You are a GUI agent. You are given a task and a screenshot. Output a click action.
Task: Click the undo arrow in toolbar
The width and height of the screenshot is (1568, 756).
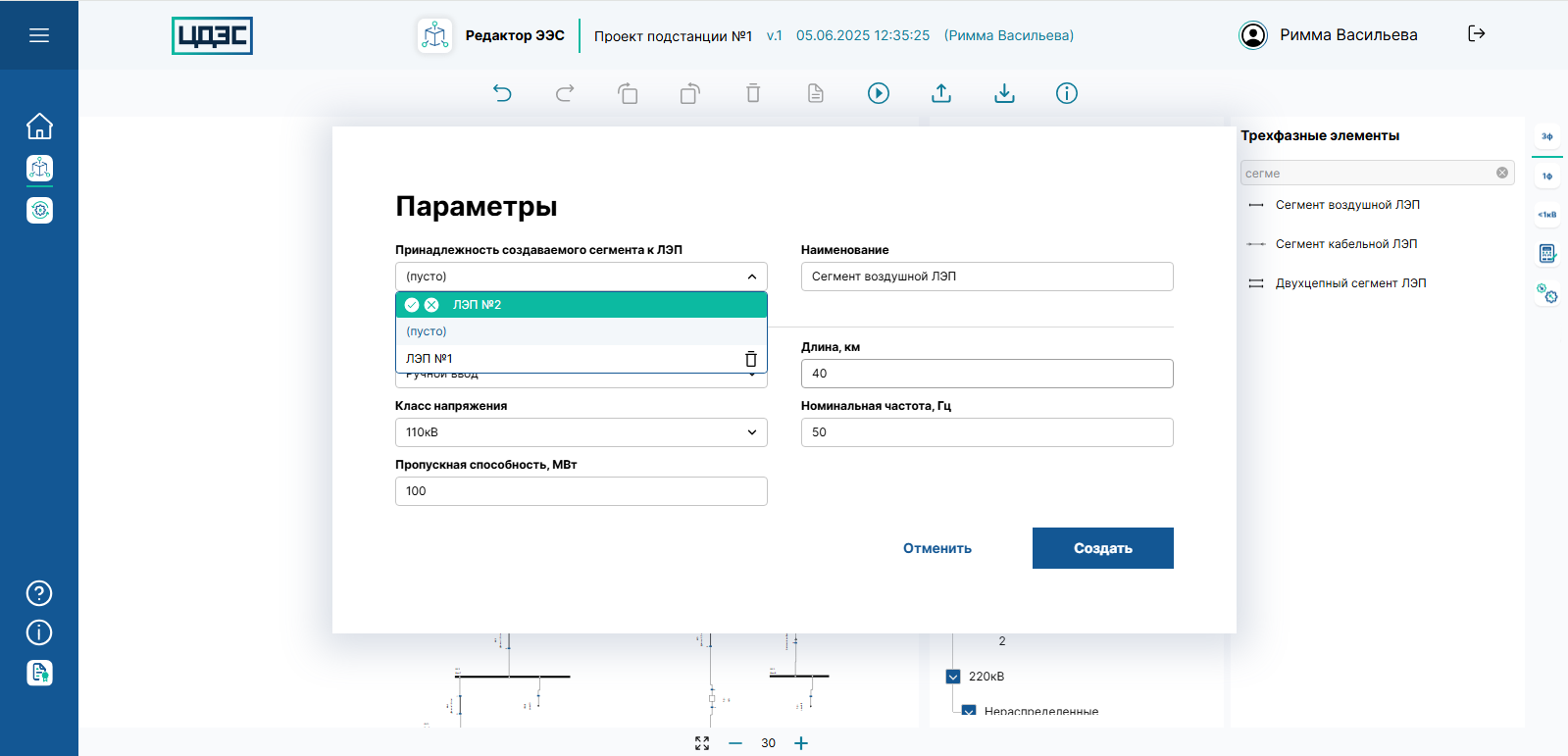click(502, 93)
